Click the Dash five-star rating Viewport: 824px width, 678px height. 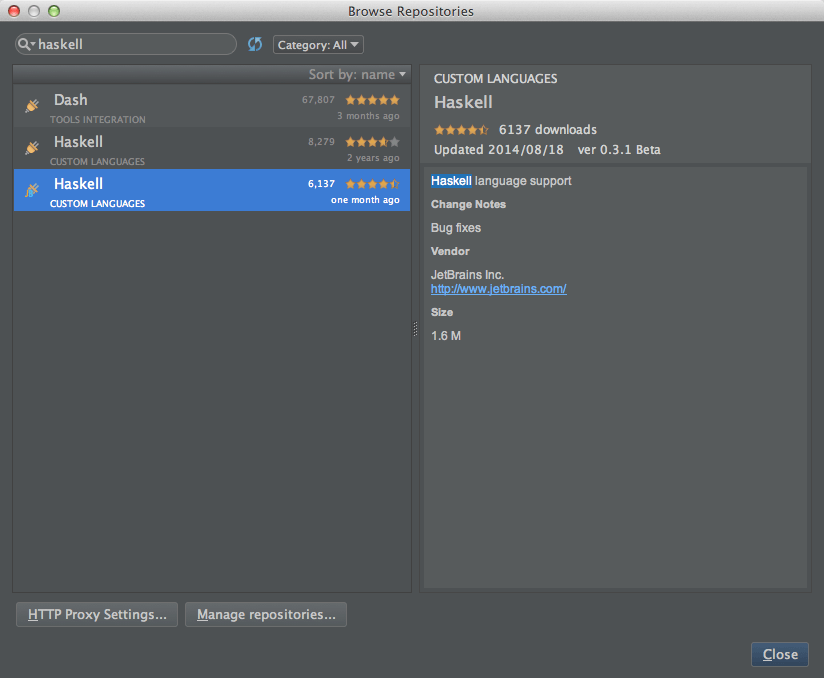point(372,100)
